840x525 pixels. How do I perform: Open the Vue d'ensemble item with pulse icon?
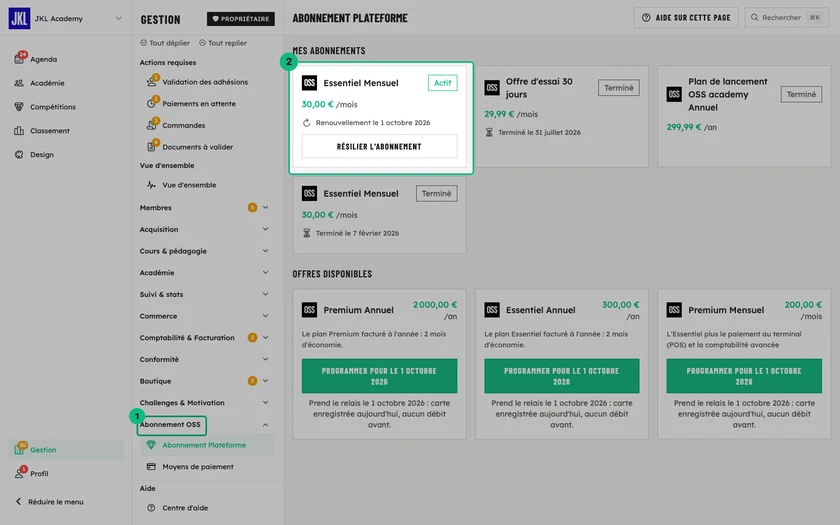pyautogui.click(x=189, y=185)
